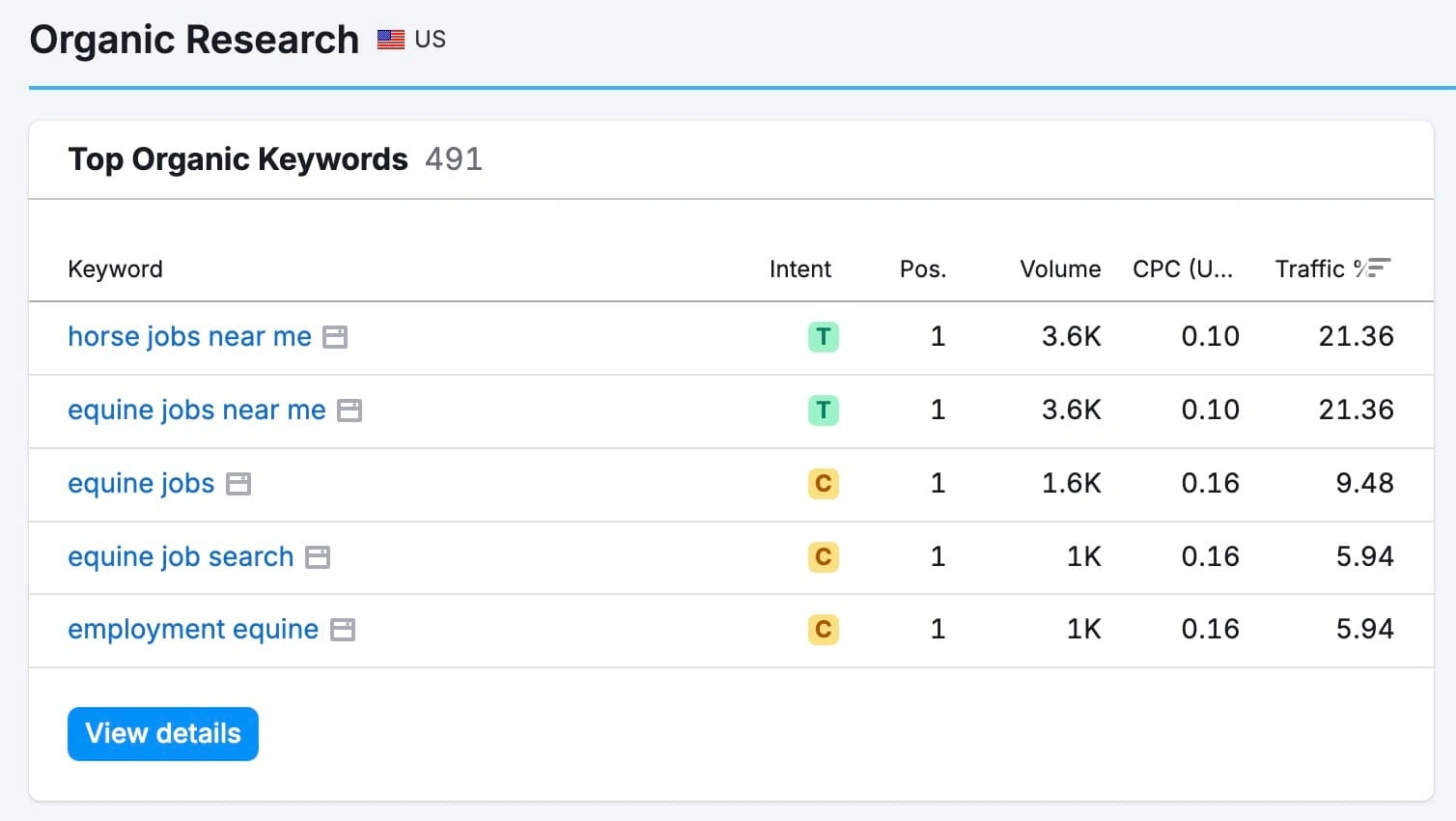
Task: Click the CPC column header
Action: point(1182,269)
